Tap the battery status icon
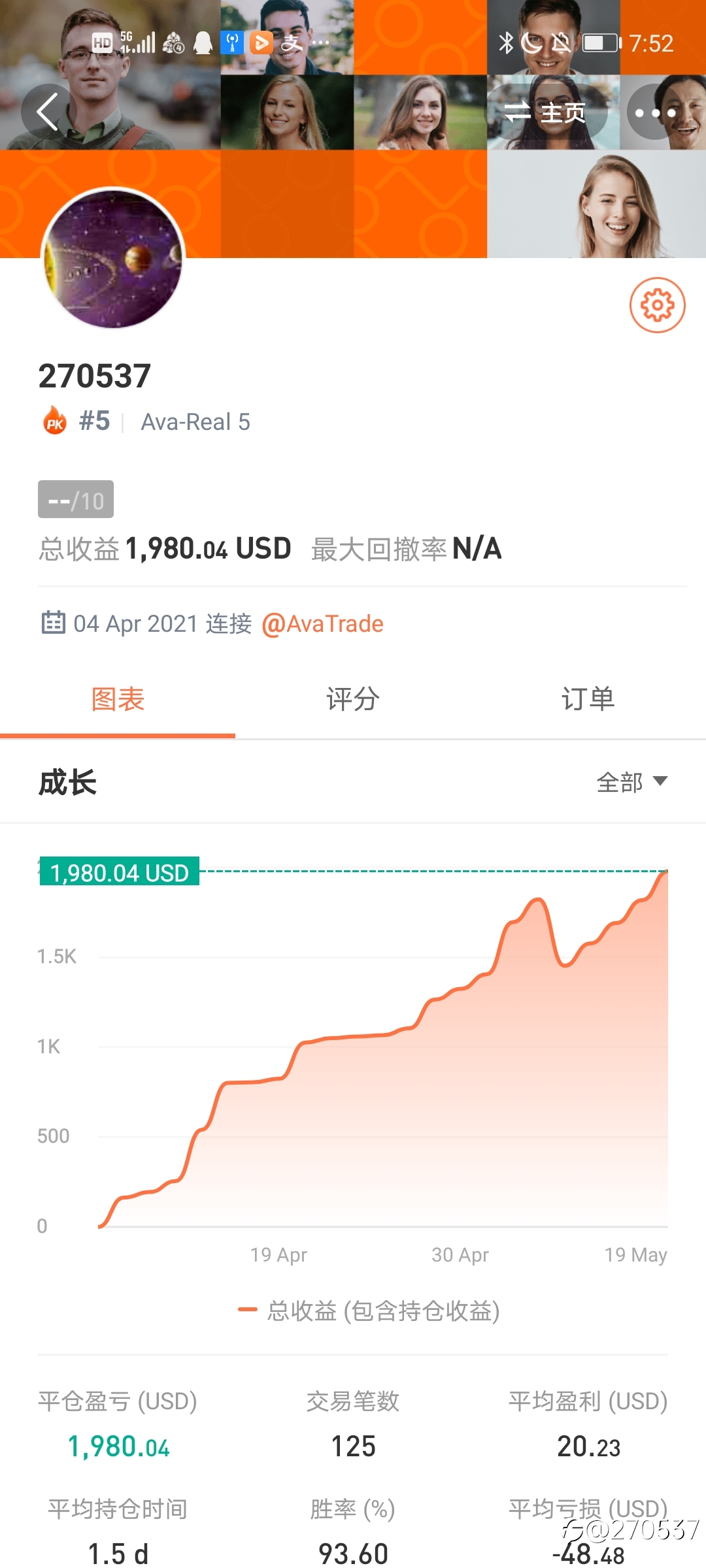 [x=602, y=43]
